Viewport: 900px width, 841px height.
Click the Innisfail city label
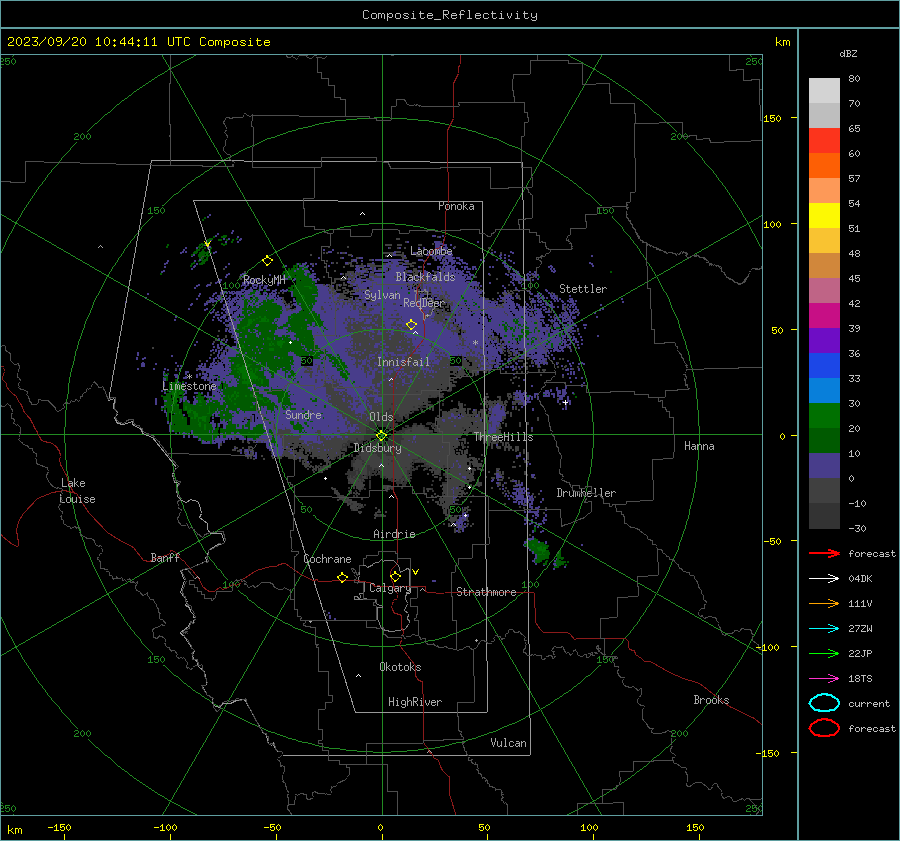403,362
